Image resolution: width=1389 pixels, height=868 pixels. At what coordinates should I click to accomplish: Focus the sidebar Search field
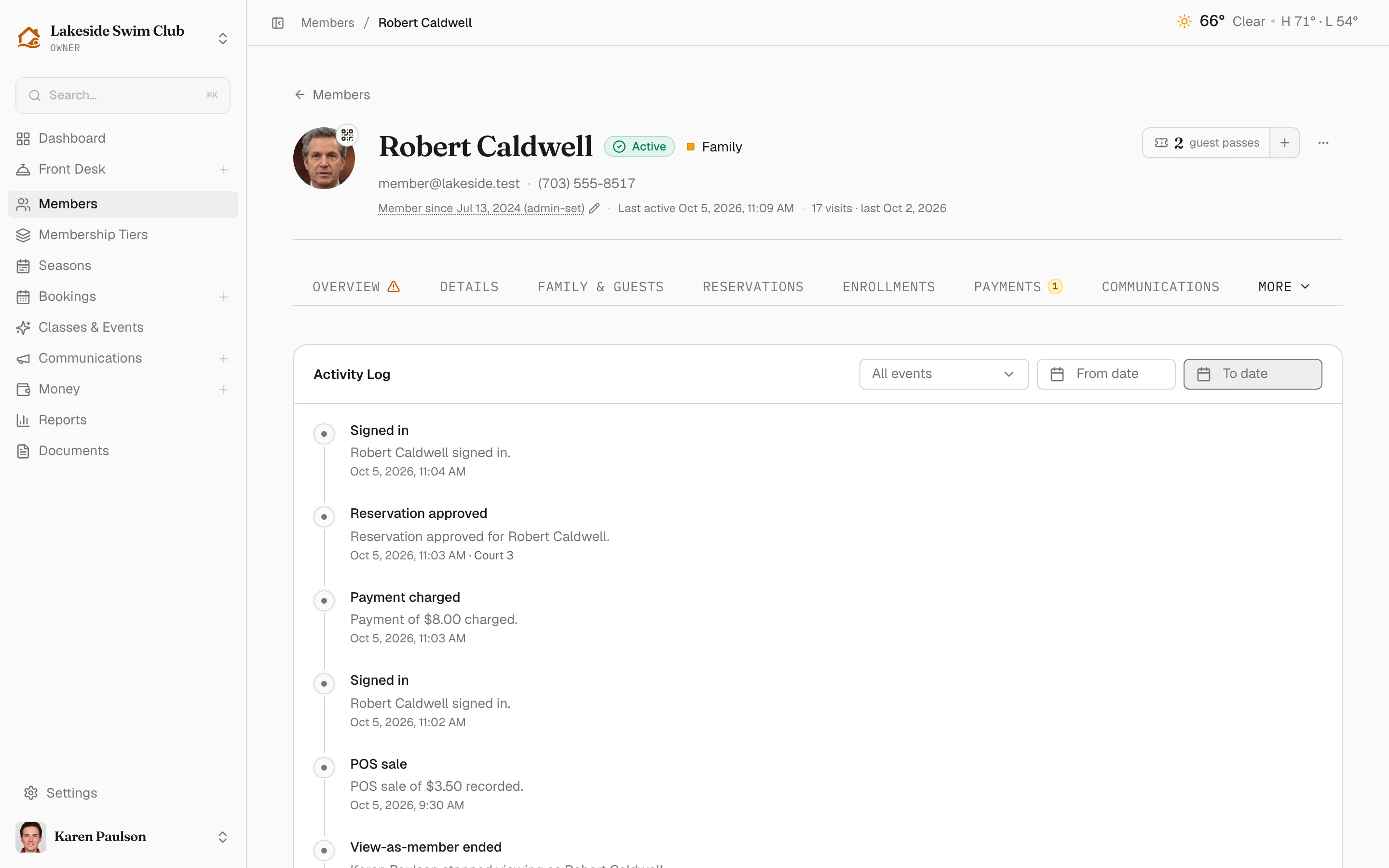123,96
